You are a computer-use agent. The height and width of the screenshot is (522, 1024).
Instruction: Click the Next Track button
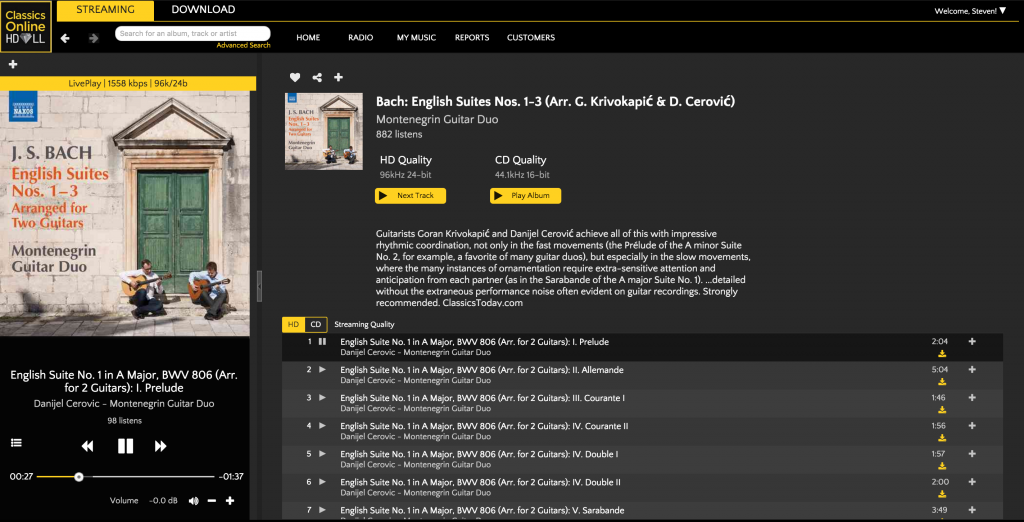[x=410, y=195]
